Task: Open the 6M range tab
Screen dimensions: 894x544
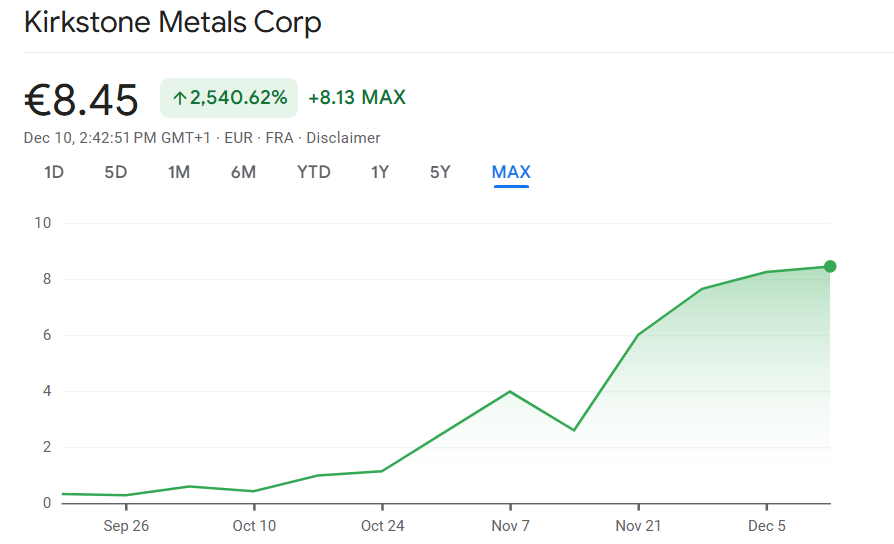Action: point(243,172)
